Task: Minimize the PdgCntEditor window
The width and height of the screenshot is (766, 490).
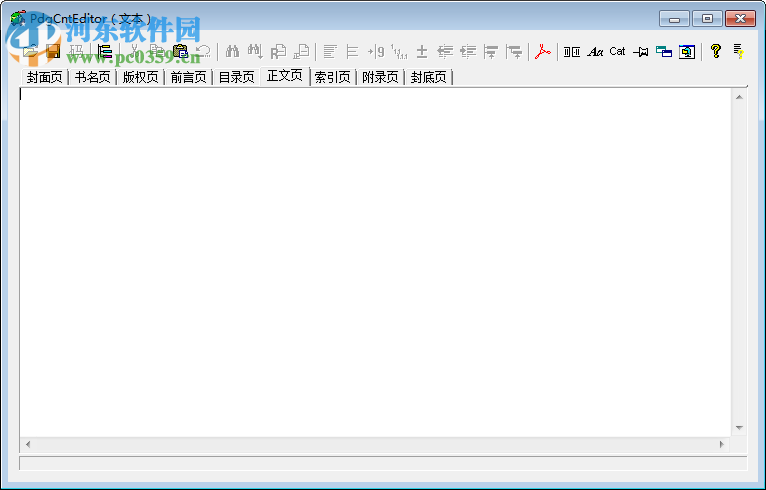Action: pos(674,19)
